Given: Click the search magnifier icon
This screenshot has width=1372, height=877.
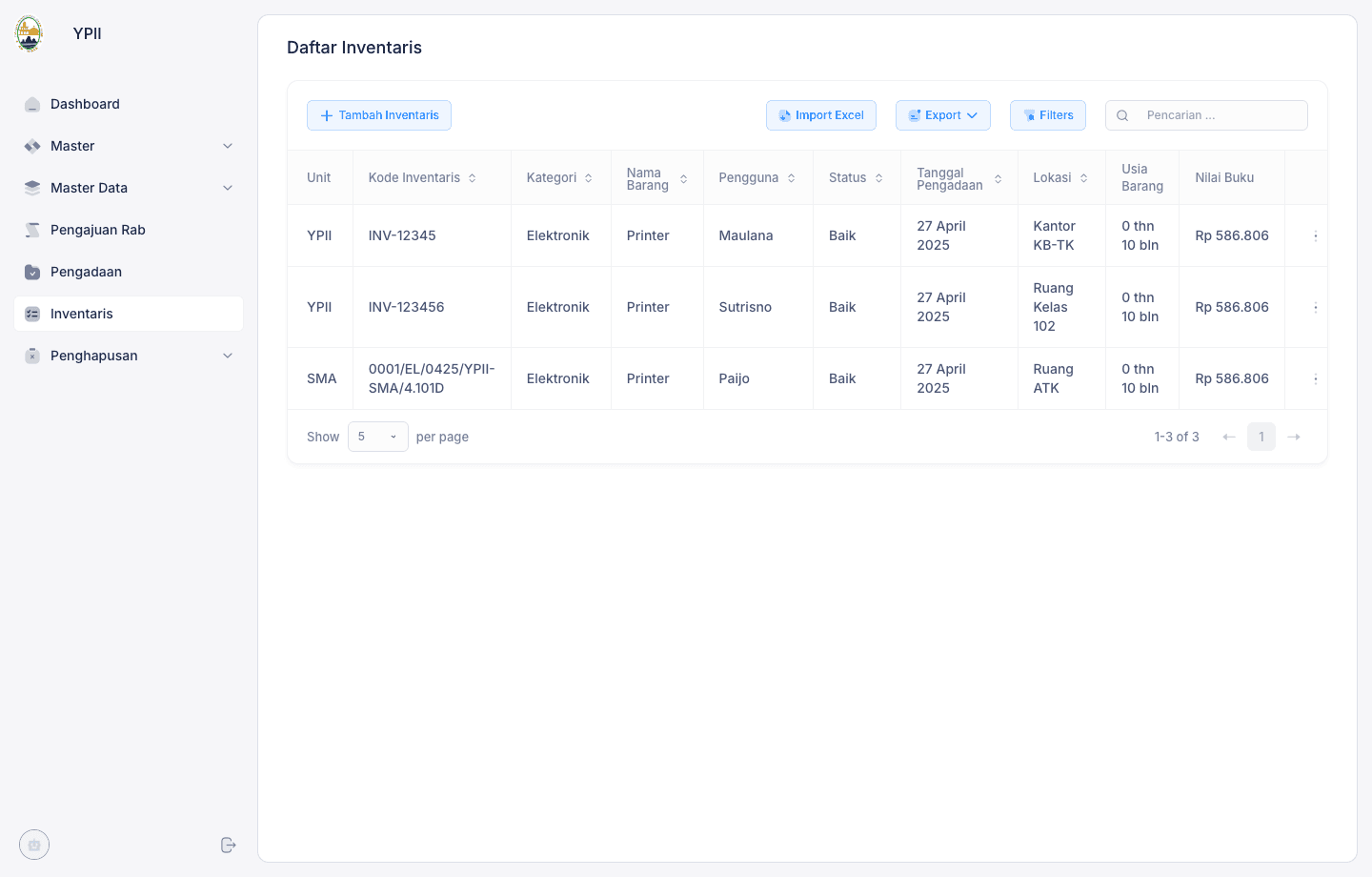Looking at the screenshot, I should click(x=1122, y=115).
